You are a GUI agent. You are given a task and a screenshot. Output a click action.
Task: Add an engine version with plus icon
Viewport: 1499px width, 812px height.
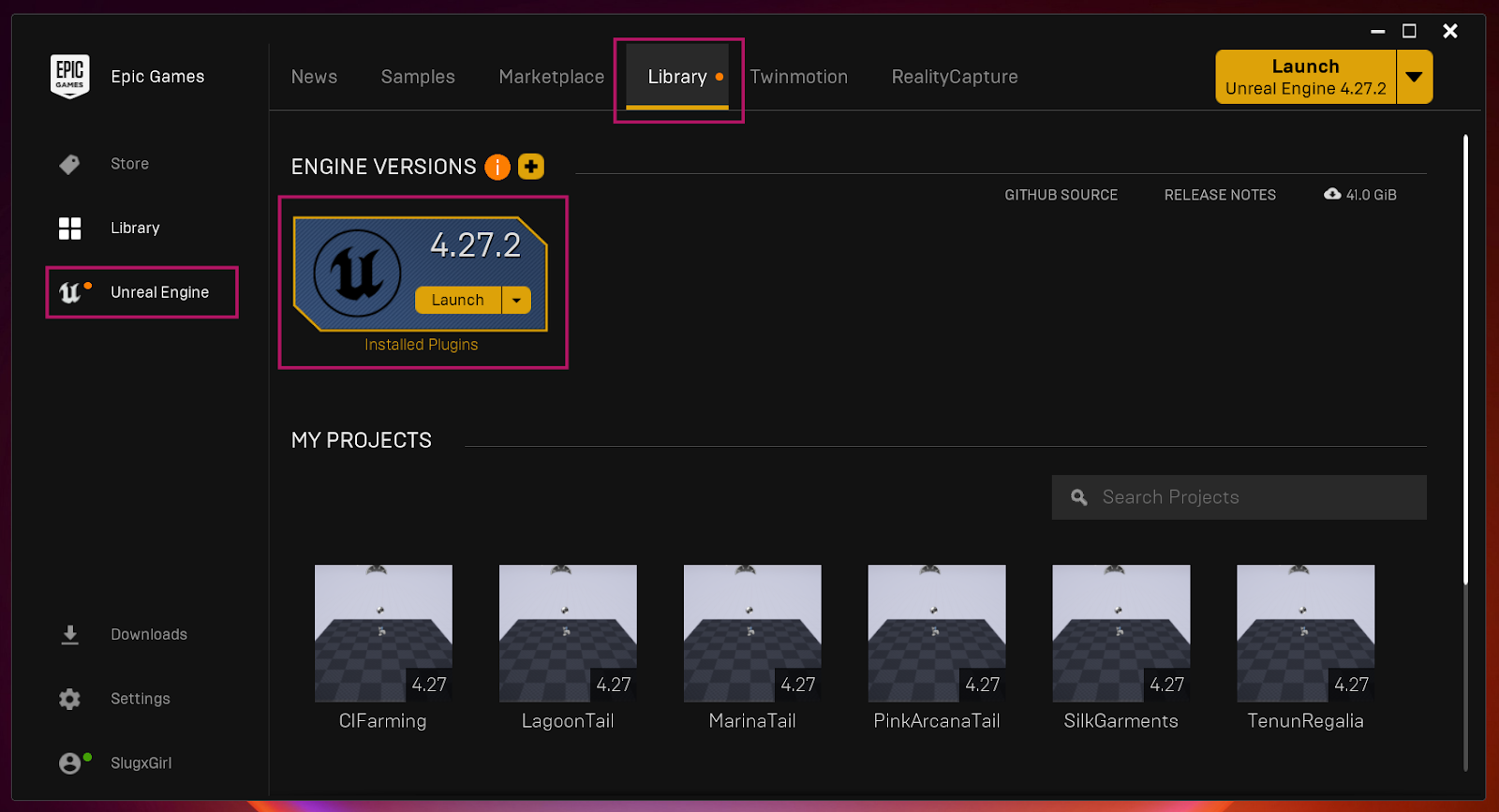coord(531,167)
